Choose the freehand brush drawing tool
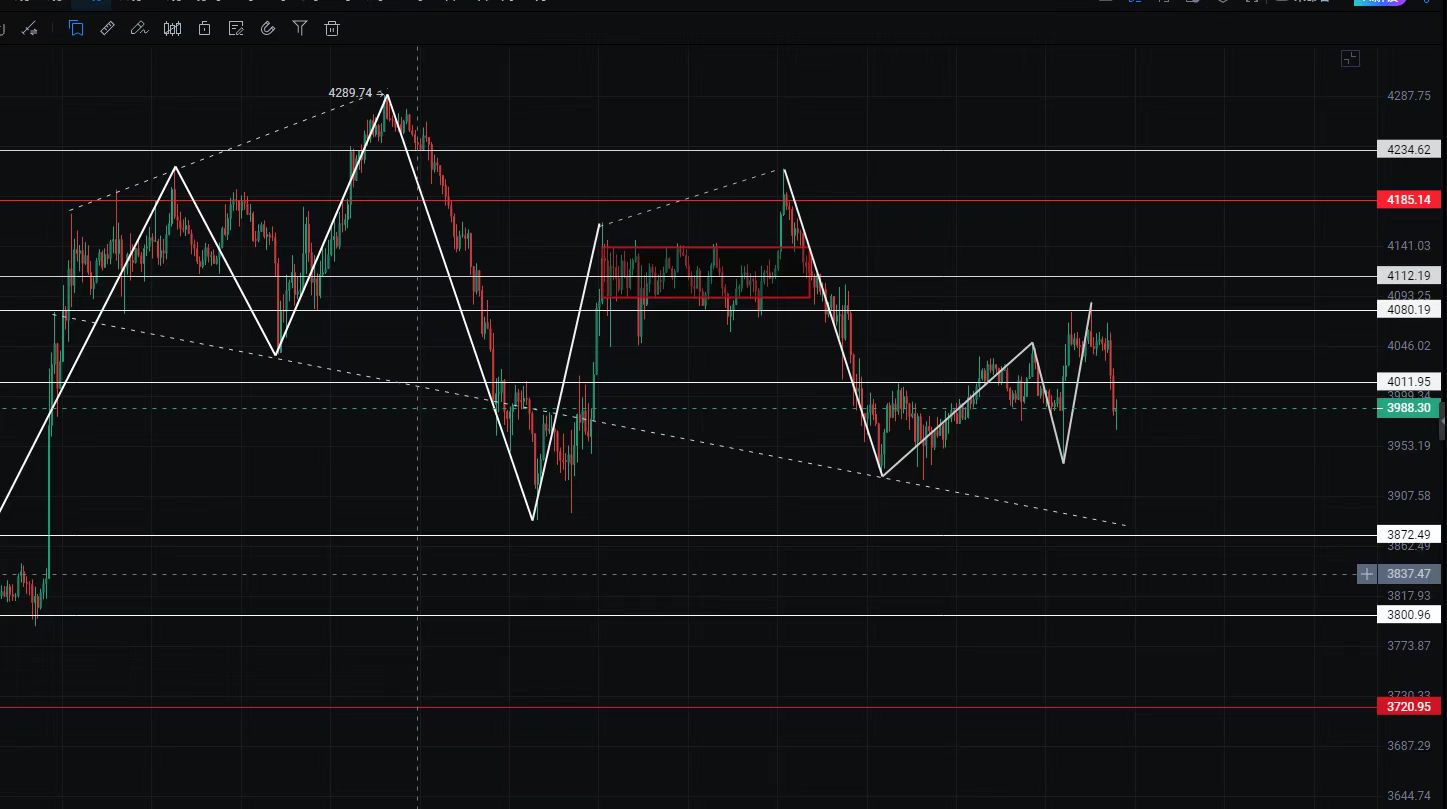Image resolution: width=1447 pixels, height=809 pixels. click(x=140, y=28)
